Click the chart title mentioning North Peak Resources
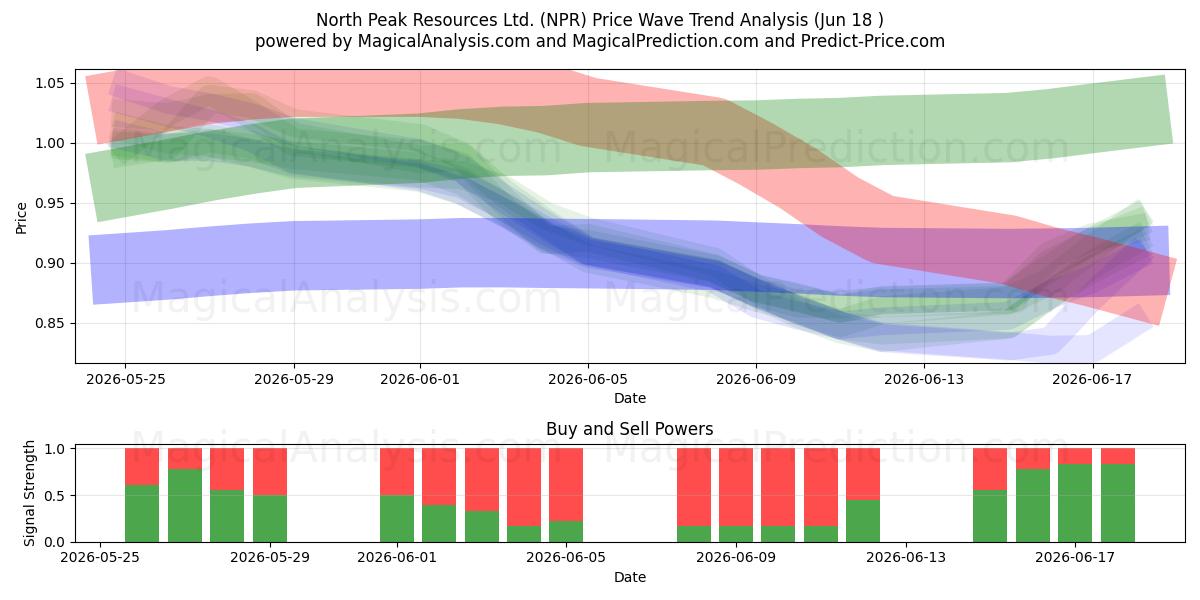Screen dimensions: 1200x600 600,20
